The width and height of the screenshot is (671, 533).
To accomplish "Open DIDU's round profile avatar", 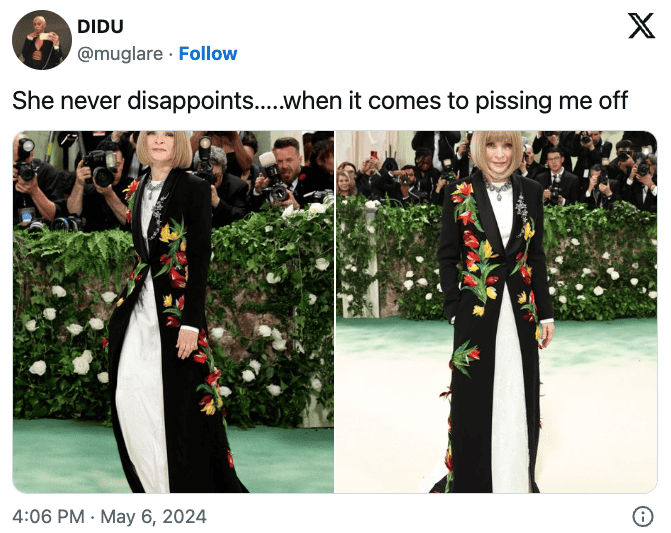I will click(x=42, y=40).
